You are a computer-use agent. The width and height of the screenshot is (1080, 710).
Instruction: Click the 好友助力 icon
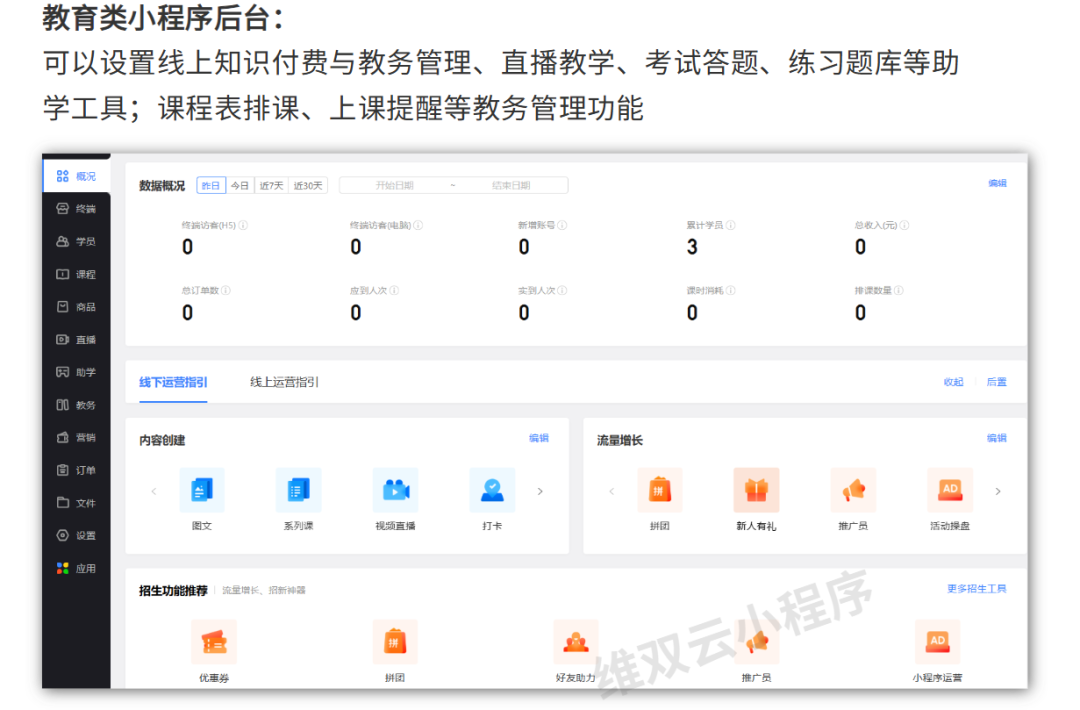[576, 642]
